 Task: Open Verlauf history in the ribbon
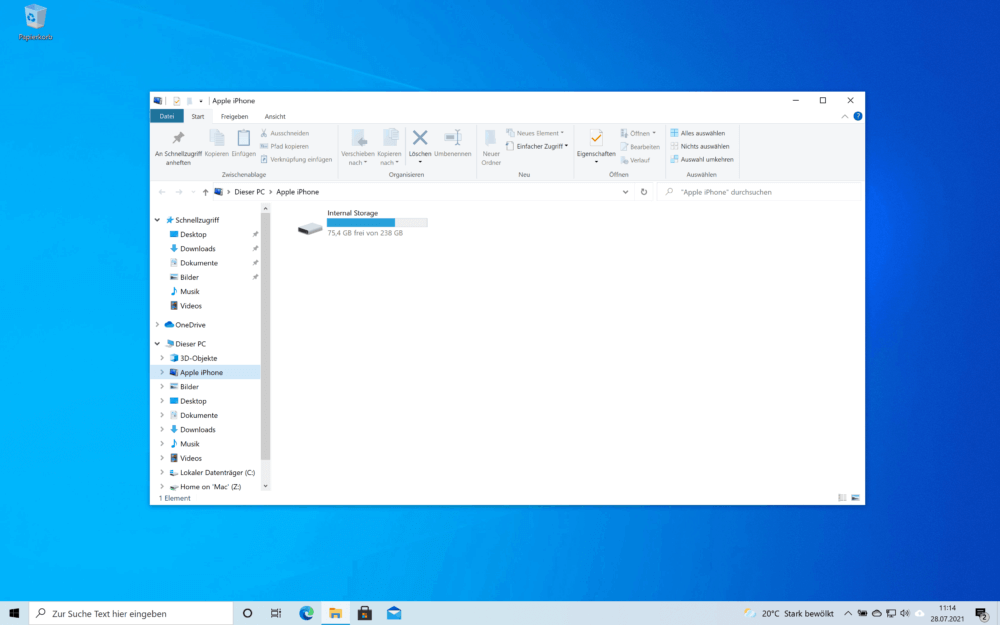(x=635, y=160)
